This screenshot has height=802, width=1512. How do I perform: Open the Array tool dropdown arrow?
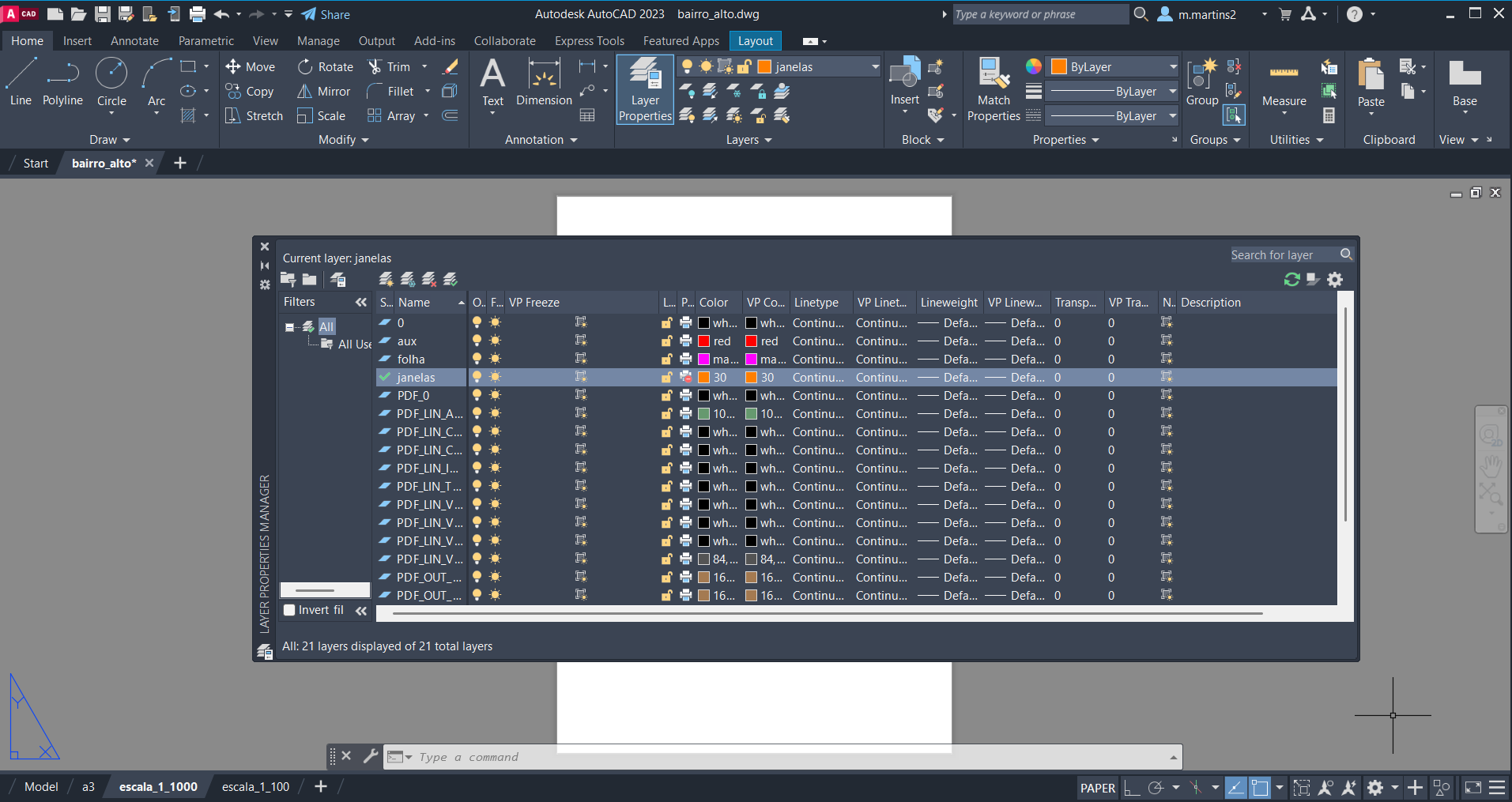pyautogui.click(x=426, y=116)
